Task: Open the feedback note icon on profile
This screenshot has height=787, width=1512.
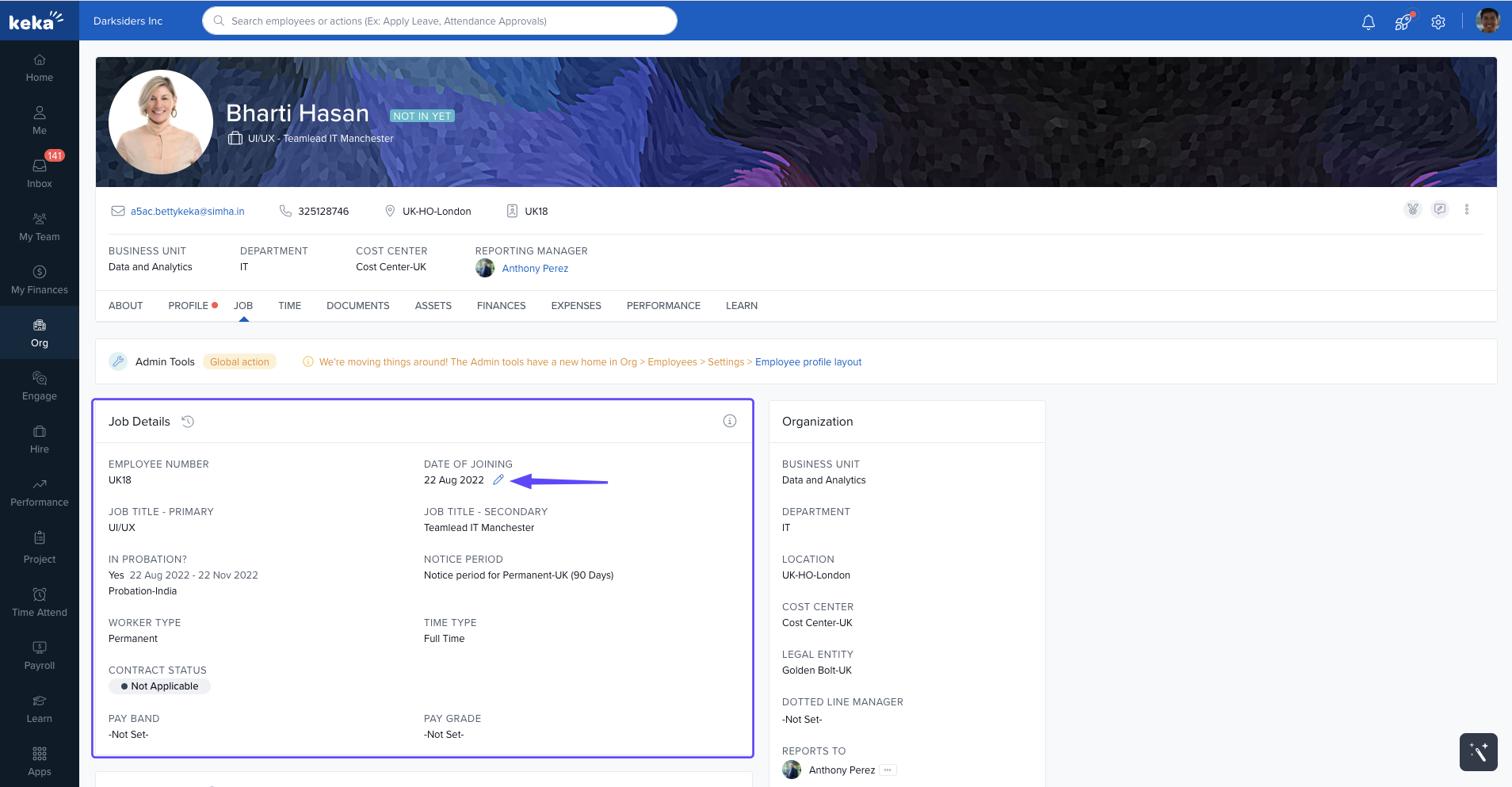Action: click(x=1440, y=209)
